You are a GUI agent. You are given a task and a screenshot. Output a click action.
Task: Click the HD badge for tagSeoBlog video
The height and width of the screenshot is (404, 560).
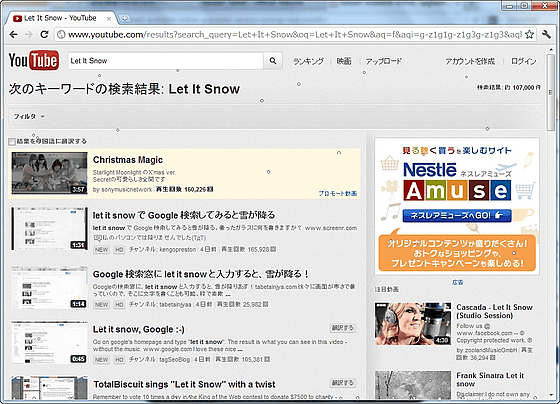[119, 359]
